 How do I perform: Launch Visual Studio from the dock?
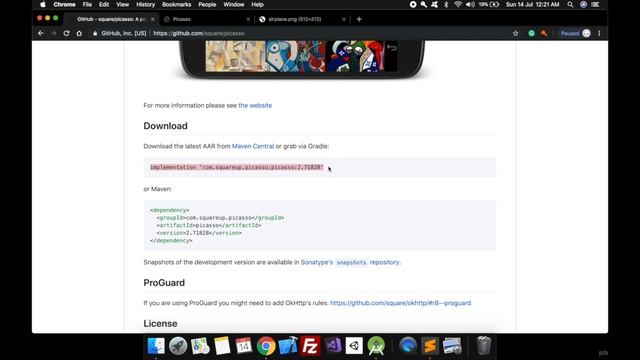(333, 346)
